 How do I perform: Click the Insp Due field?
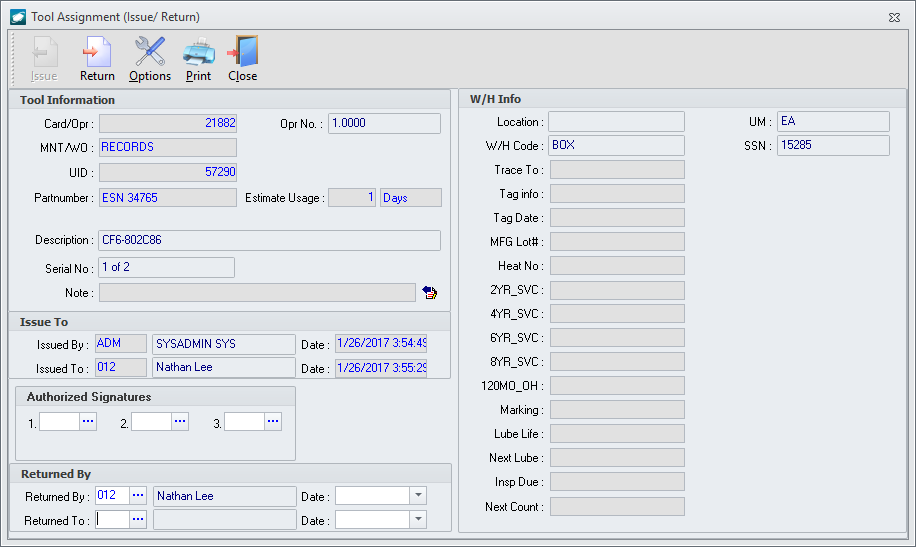[x=617, y=482]
